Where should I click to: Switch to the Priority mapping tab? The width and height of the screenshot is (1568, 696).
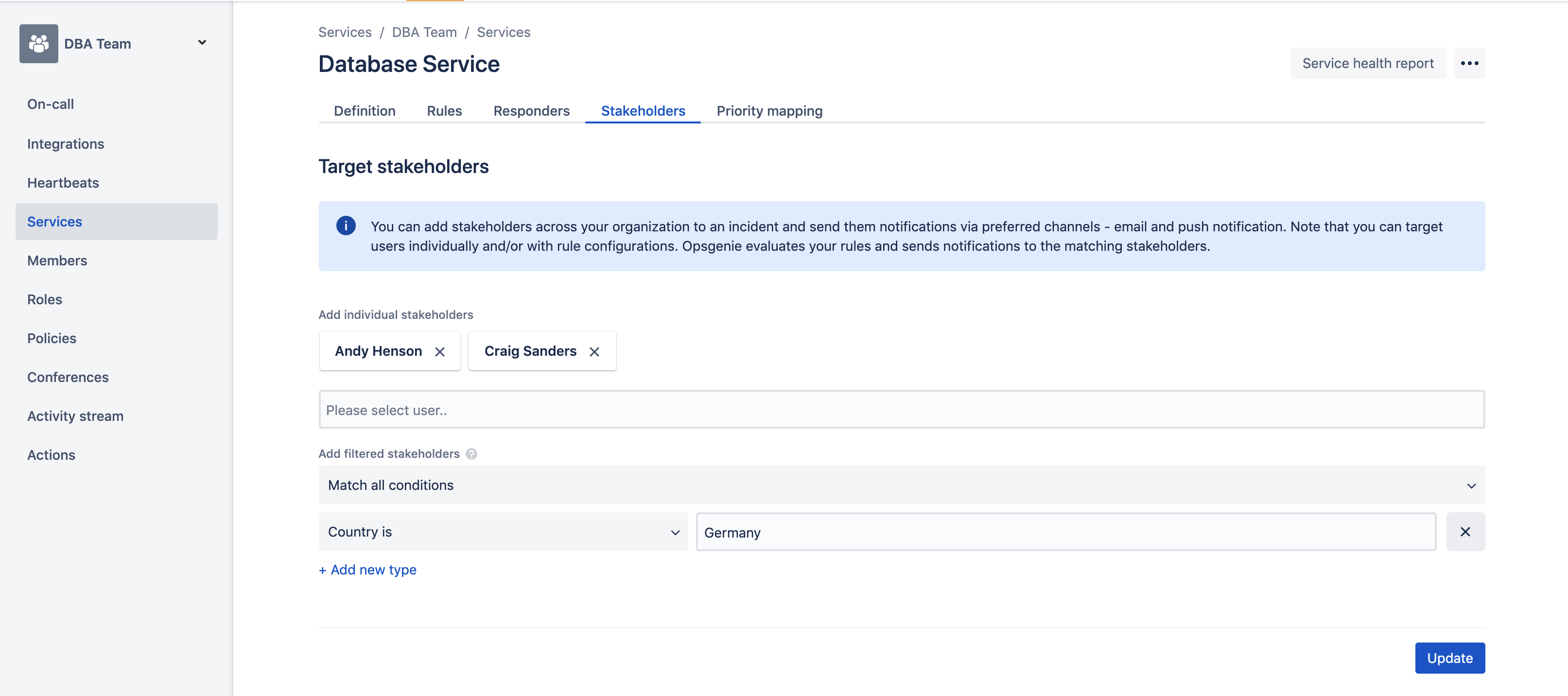[x=770, y=111]
